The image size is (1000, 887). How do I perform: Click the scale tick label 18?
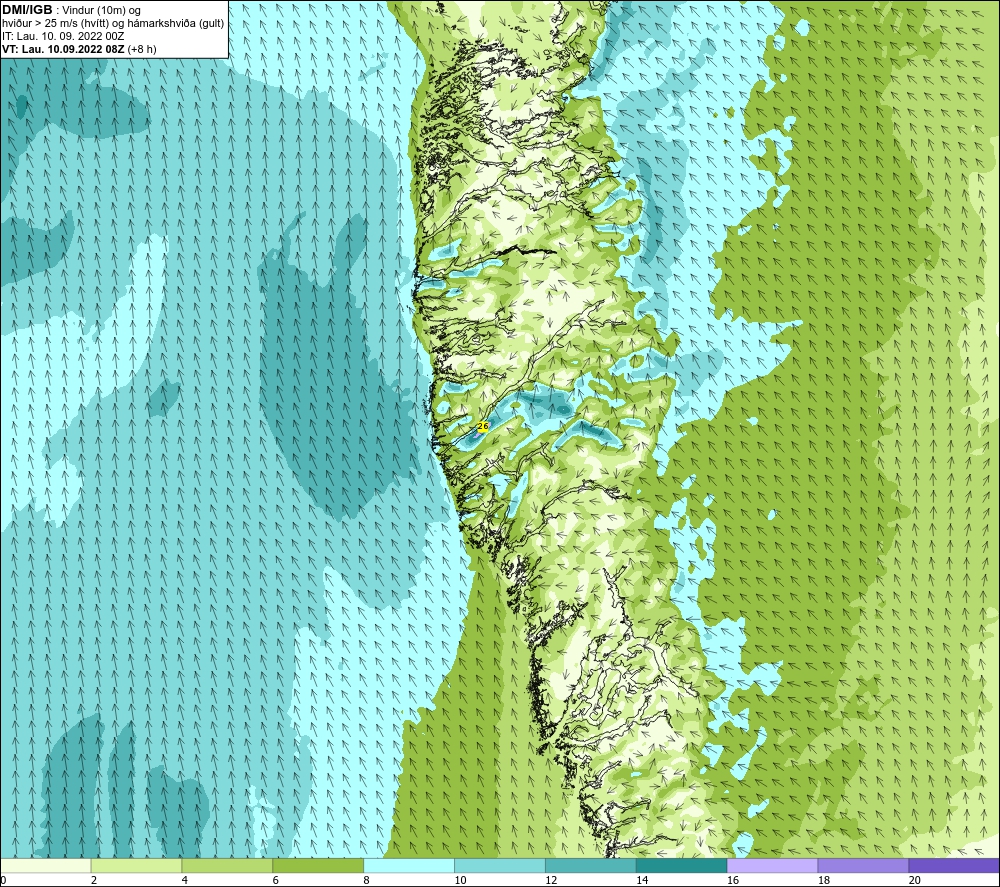(823, 880)
